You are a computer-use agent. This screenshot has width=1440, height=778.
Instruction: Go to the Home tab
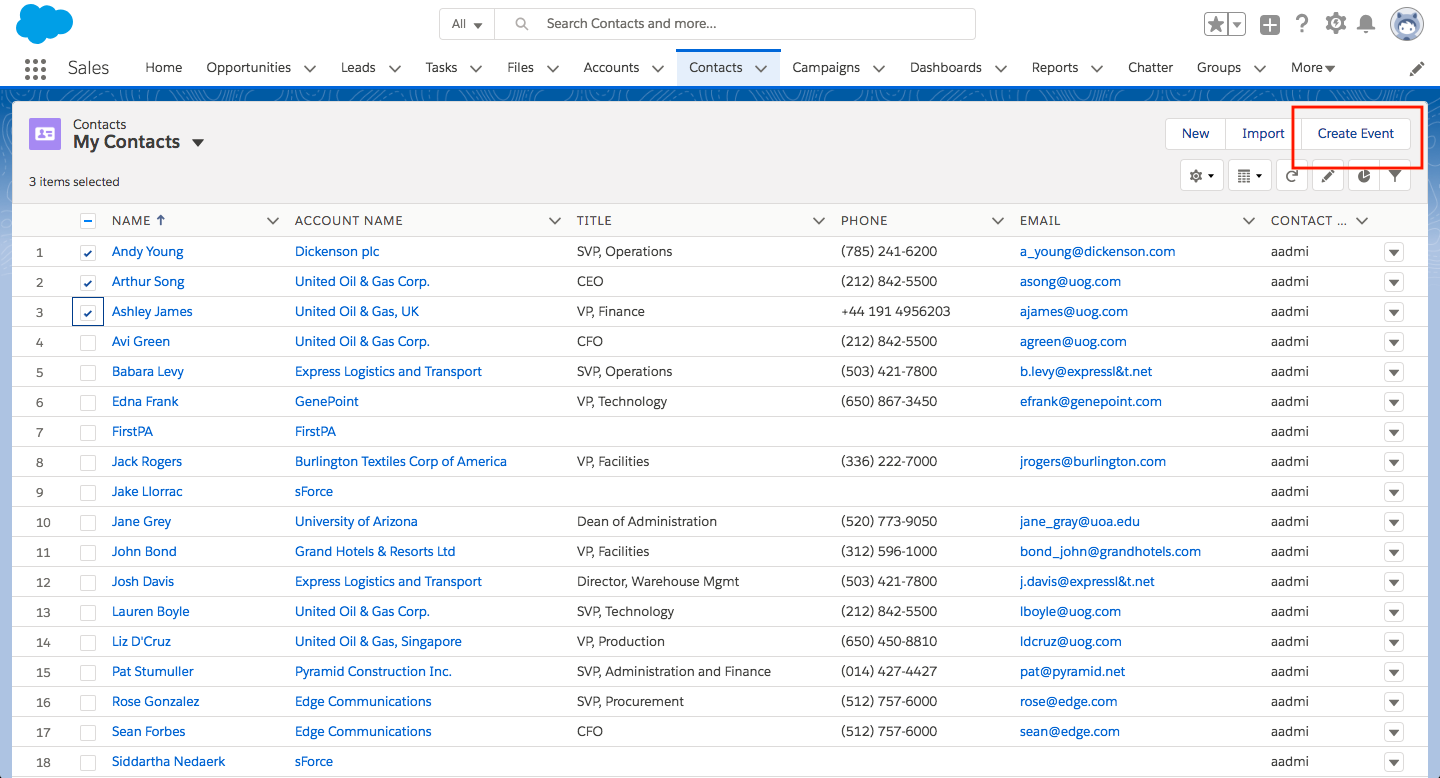(x=164, y=68)
